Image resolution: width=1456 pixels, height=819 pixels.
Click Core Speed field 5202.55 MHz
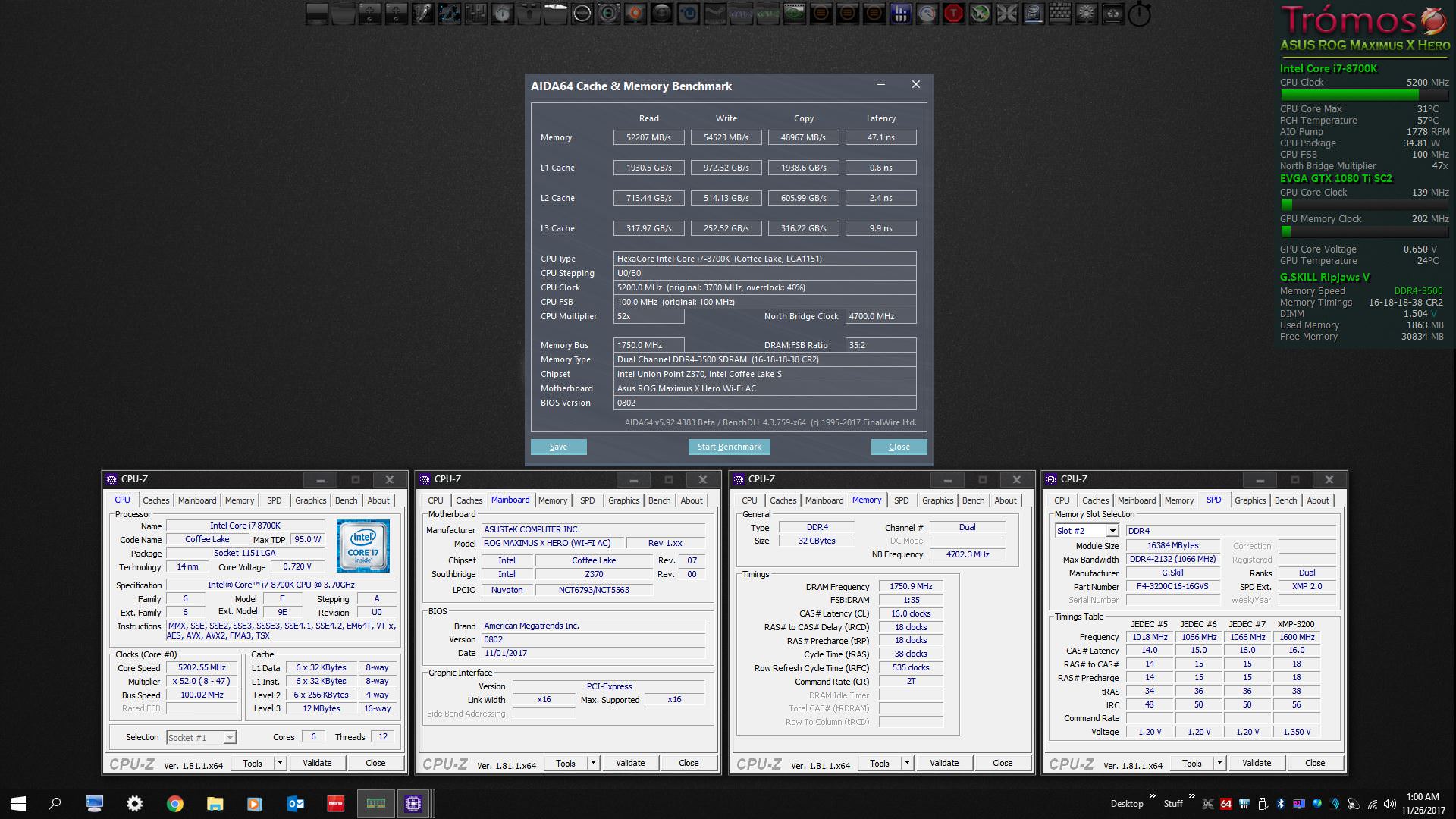pos(202,668)
